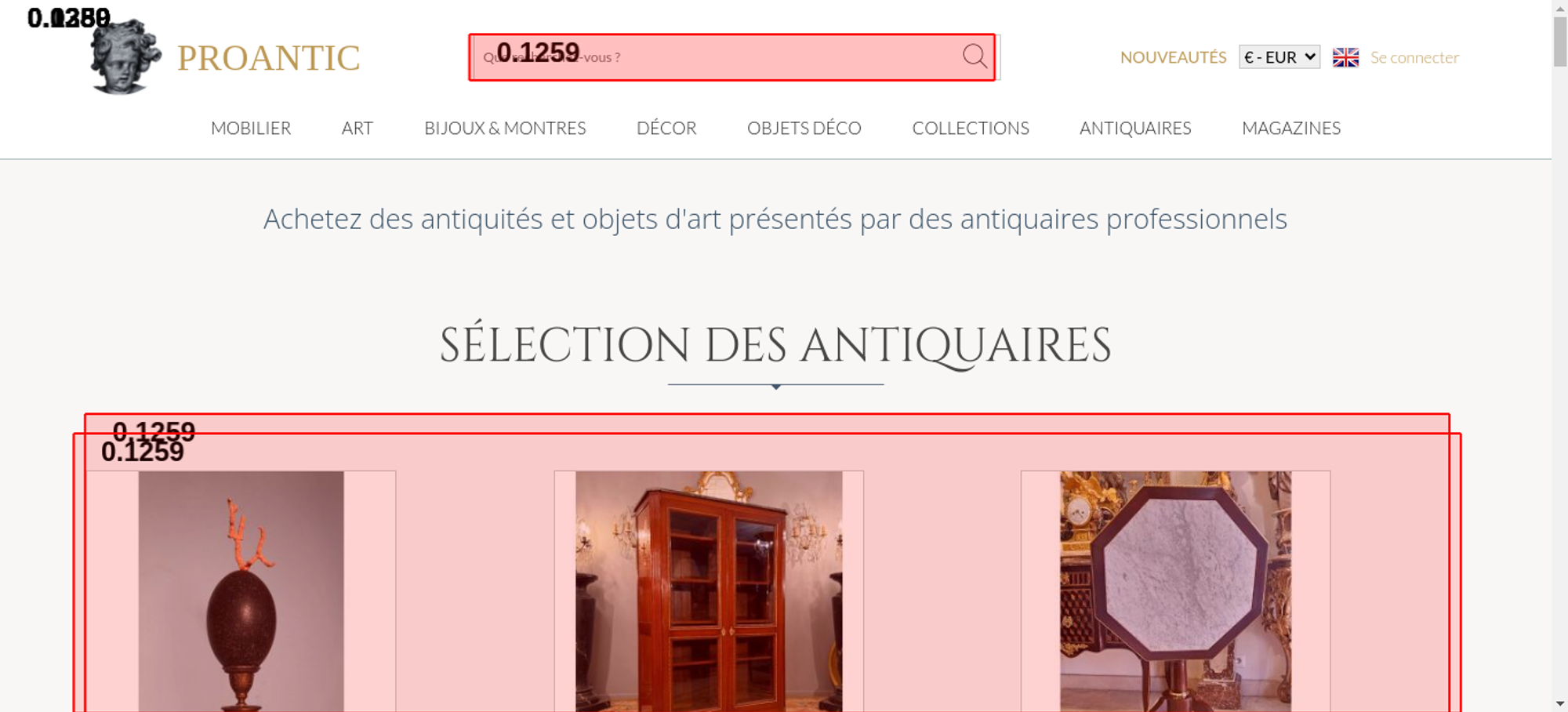The width and height of the screenshot is (1568, 712).
Task: Open the € - EUR currency dropdown
Action: tap(1279, 57)
